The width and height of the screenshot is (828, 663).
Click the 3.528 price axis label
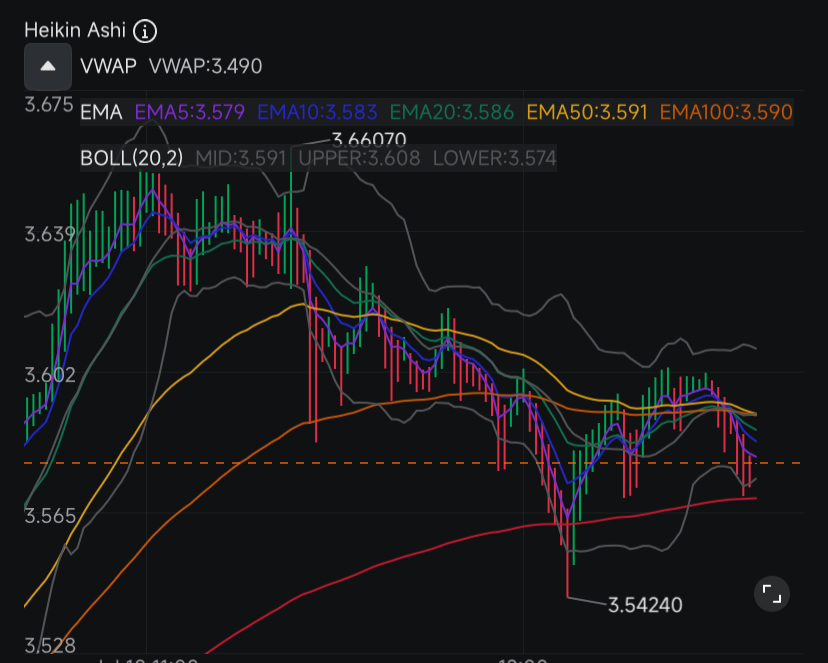(50, 646)
